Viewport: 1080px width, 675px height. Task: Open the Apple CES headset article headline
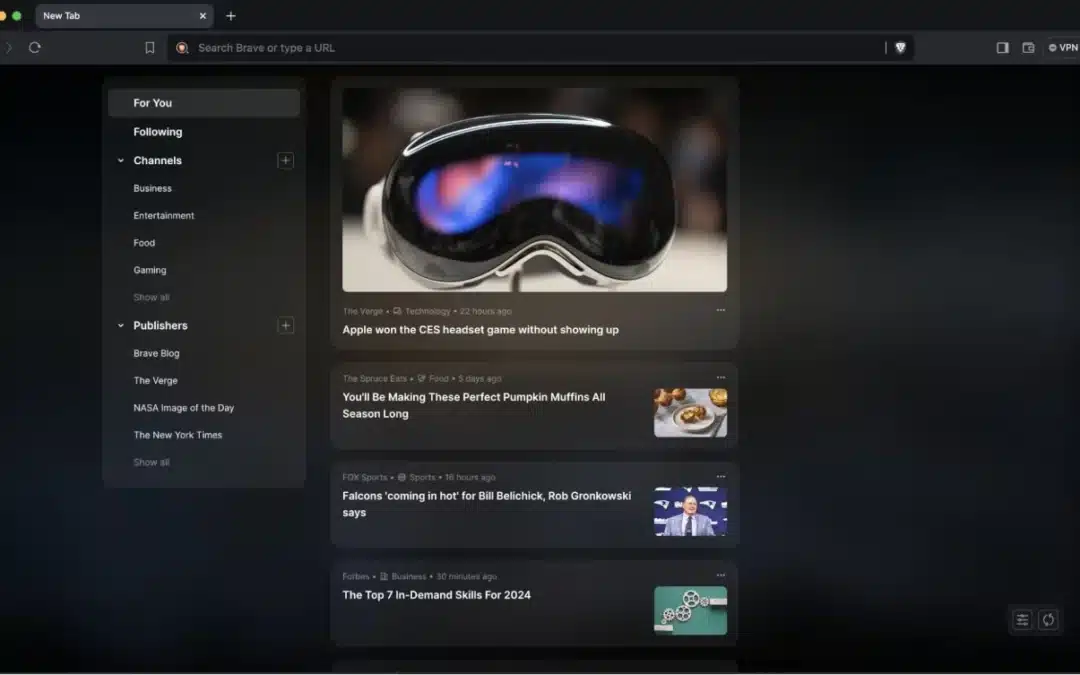coord(480,330)
